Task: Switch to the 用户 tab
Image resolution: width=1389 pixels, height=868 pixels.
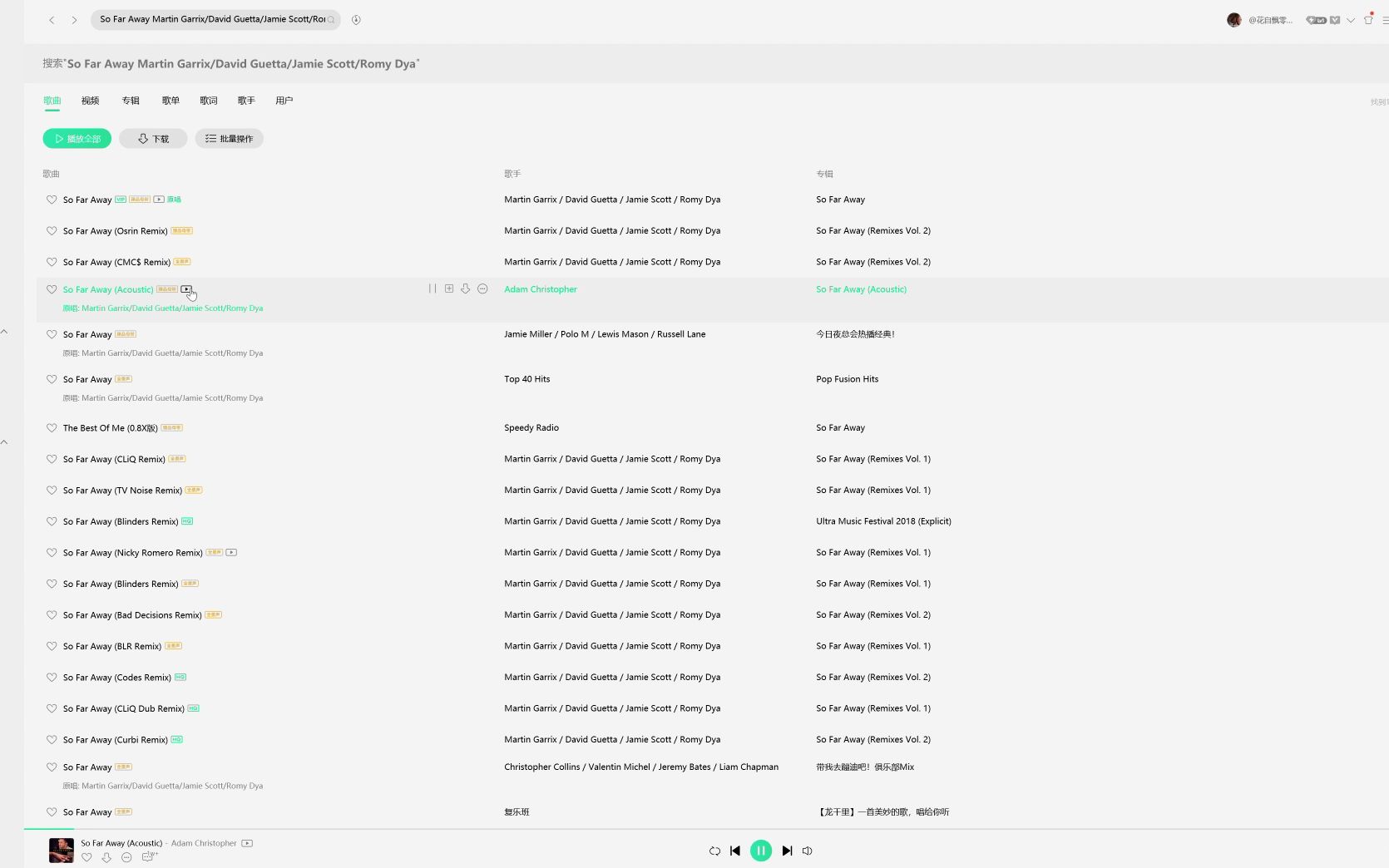Action: pos(284,101)
